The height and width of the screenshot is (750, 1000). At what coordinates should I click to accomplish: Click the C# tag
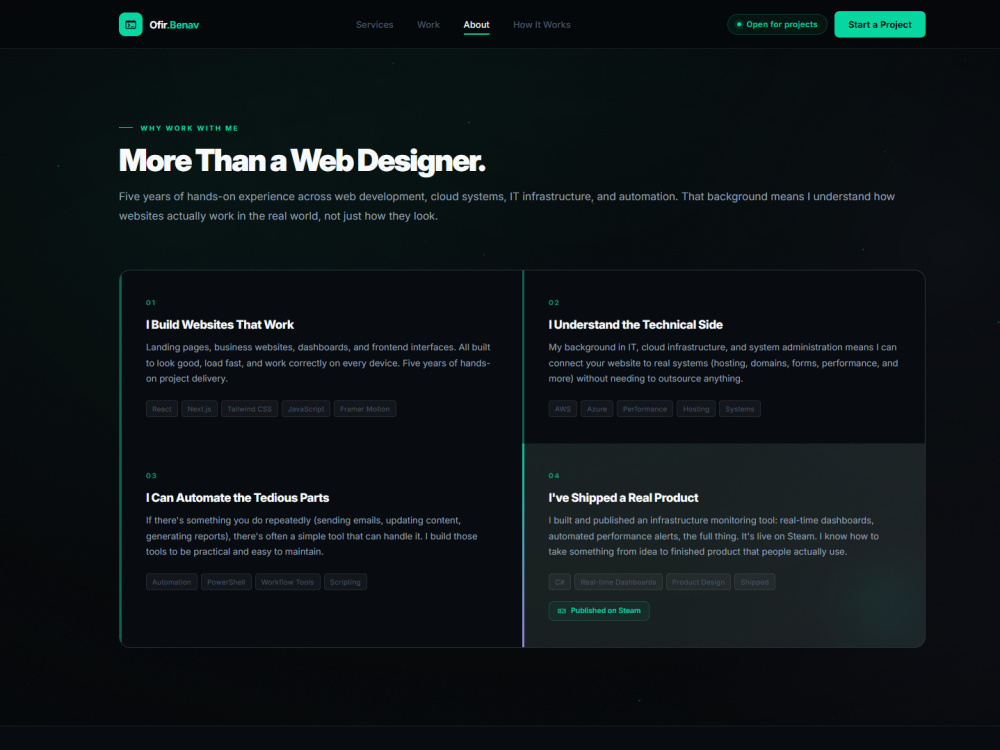coord(559,582)
